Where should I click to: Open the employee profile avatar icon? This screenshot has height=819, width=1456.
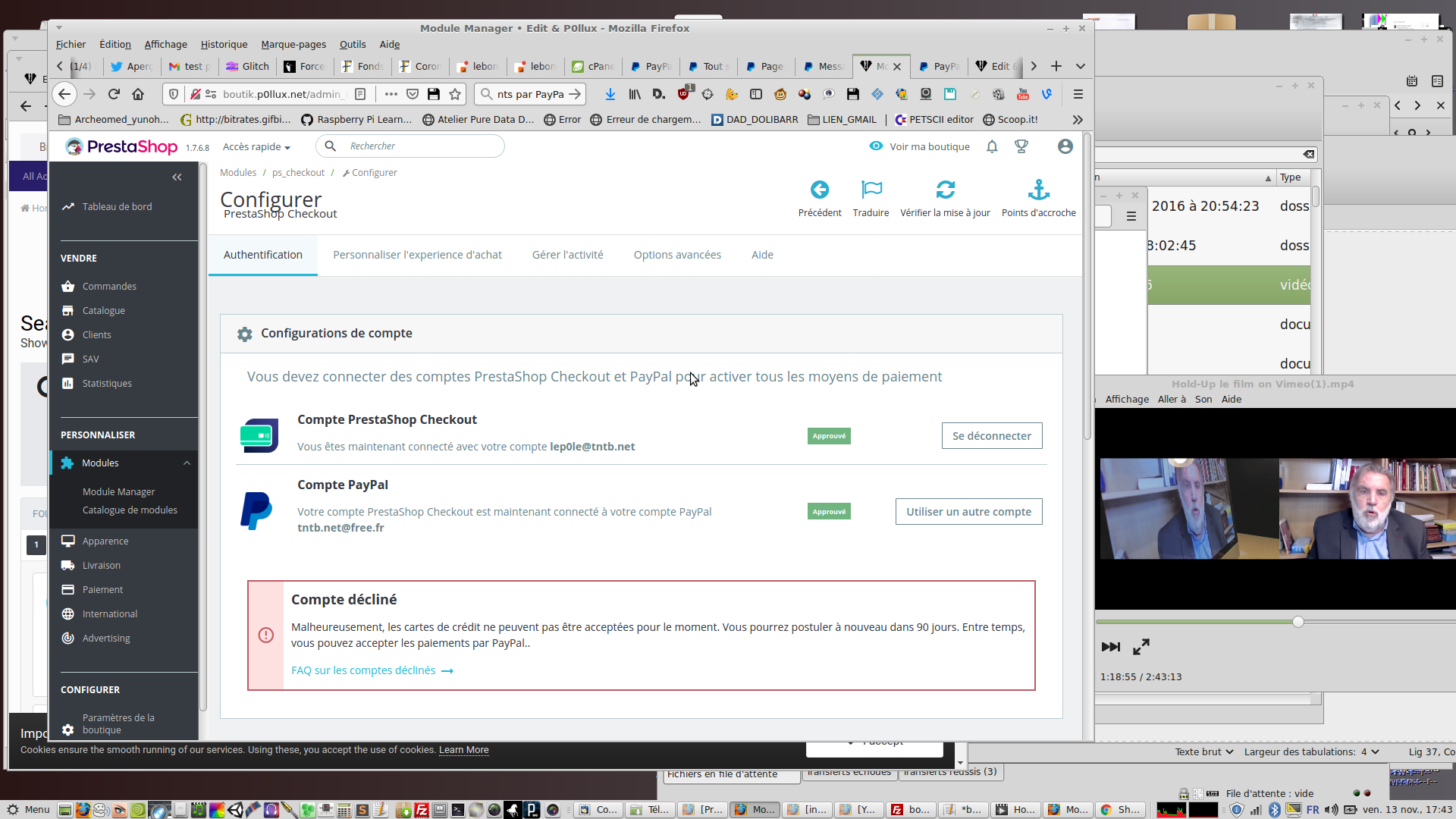[1065, 146]
